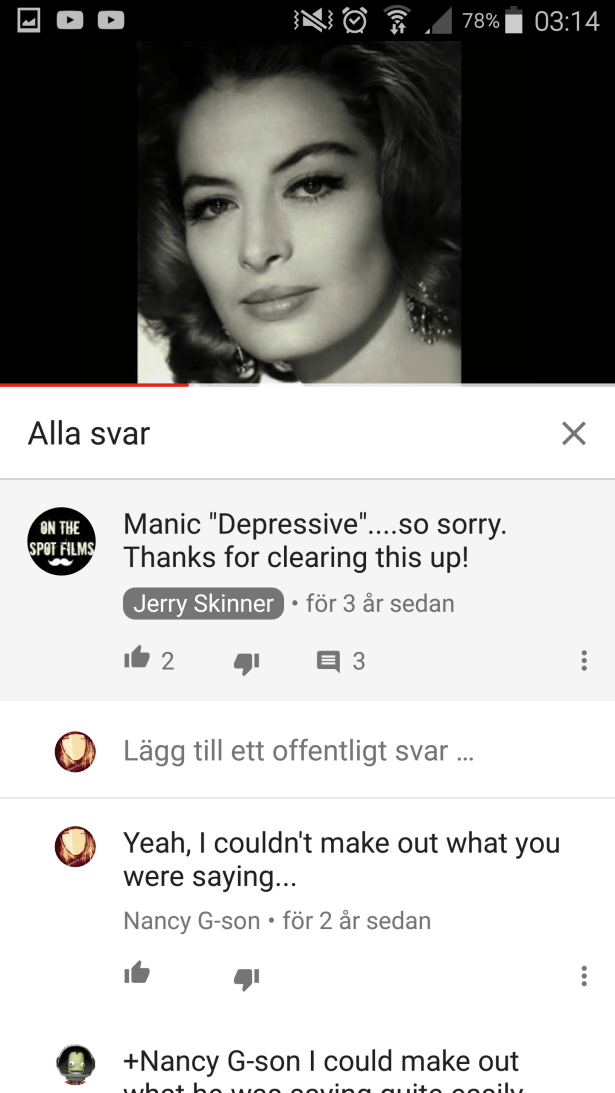Viewport: 615px width, 1093px height.
Task: Open Nancy G-son's profile avatar on her reply
Action: 75,846
